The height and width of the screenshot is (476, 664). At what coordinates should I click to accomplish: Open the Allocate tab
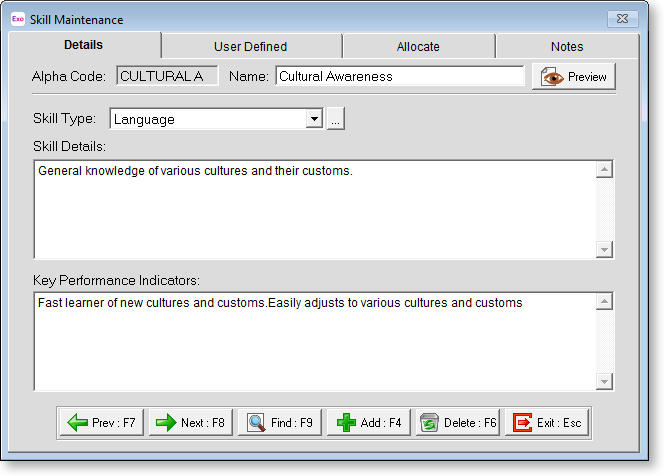click(418, 46)
